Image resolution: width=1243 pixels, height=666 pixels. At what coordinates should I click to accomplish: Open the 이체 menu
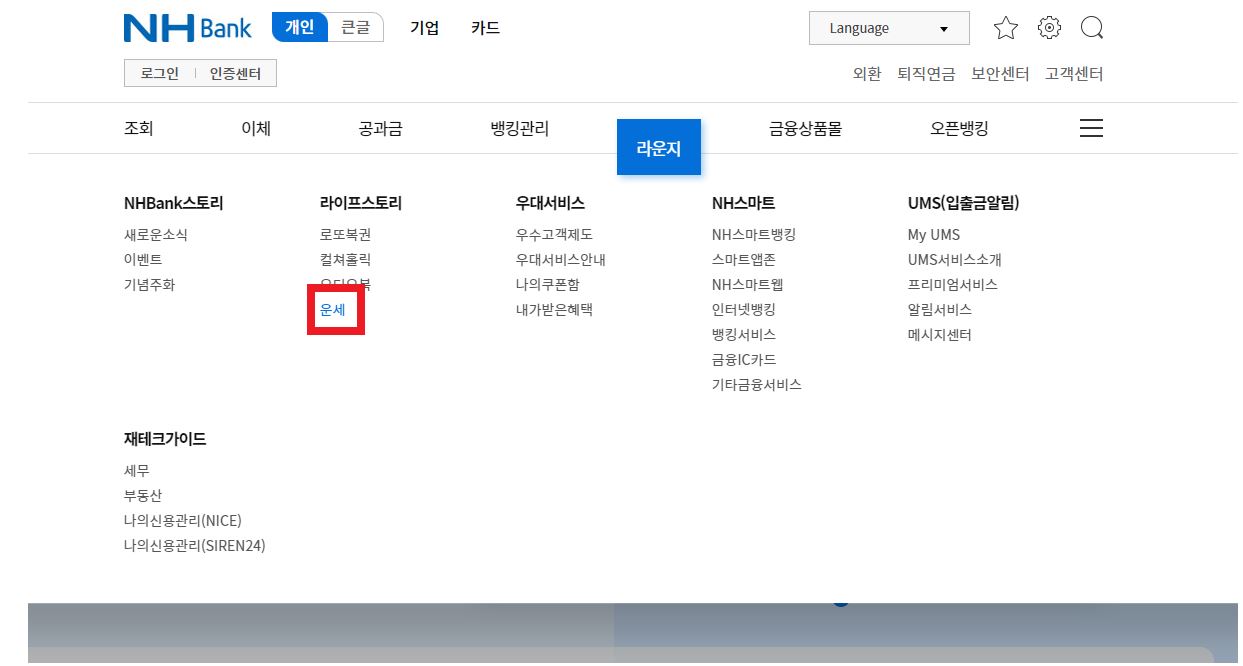(x=256, y=128)
